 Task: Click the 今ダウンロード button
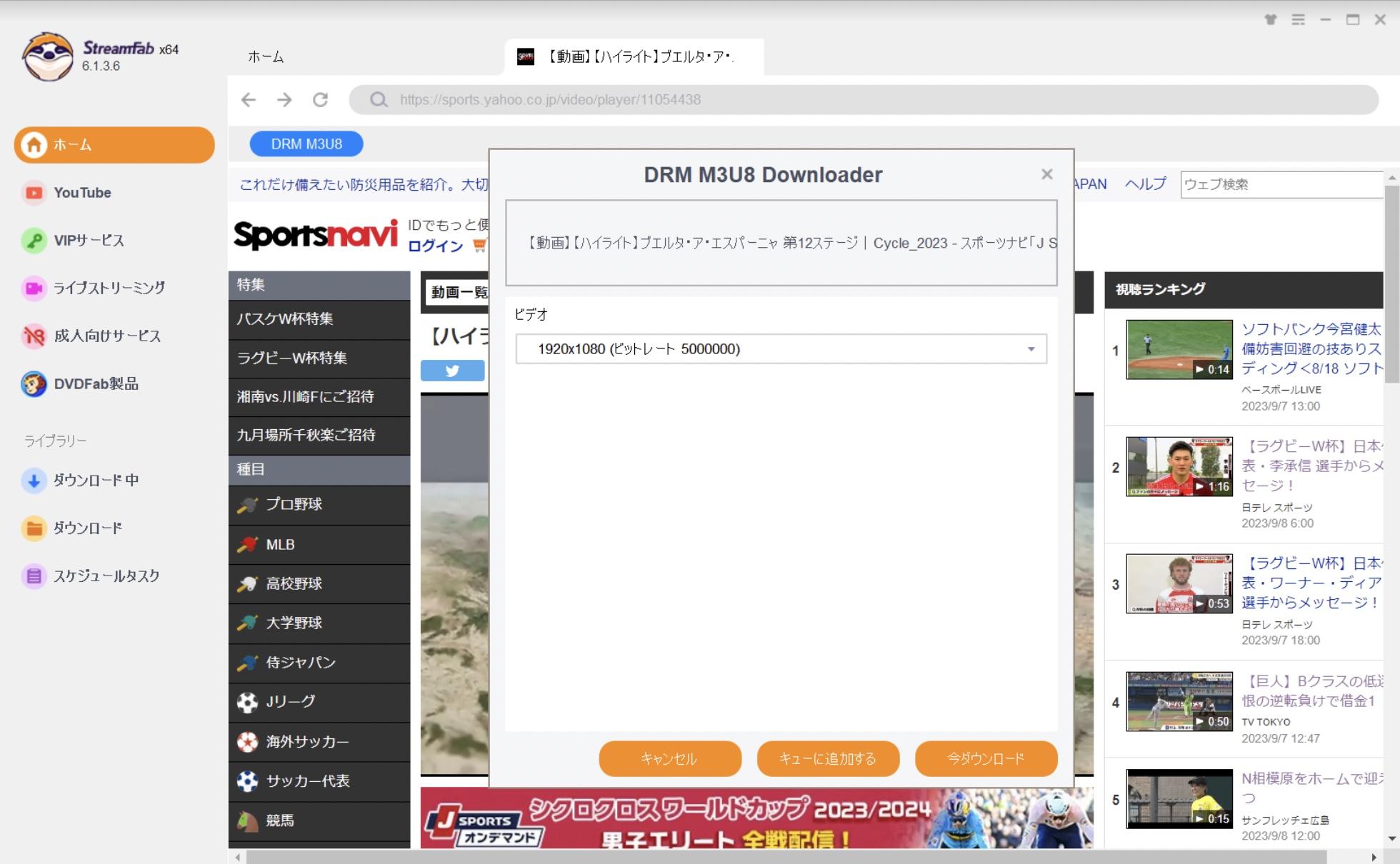point(986,758)
